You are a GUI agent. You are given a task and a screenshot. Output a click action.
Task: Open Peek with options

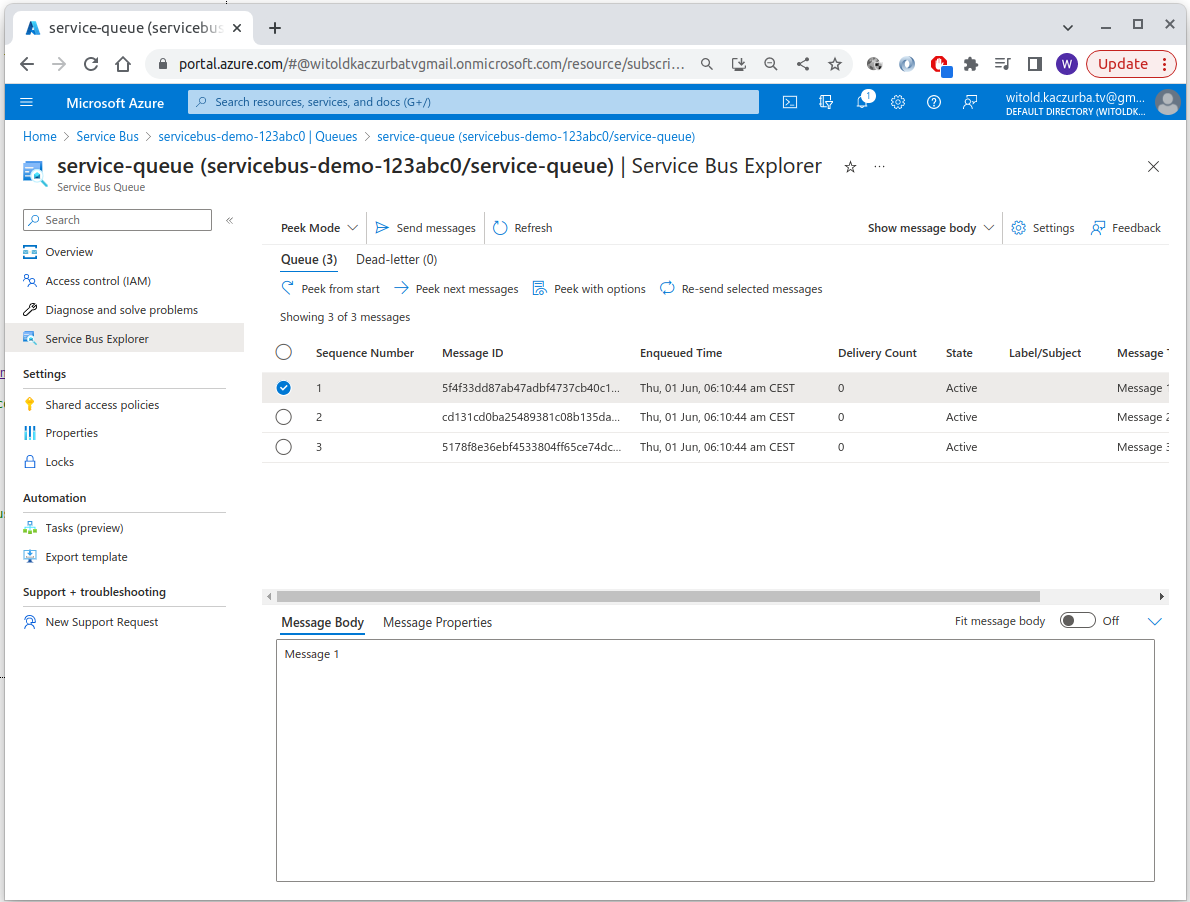[x=589, y=289]
